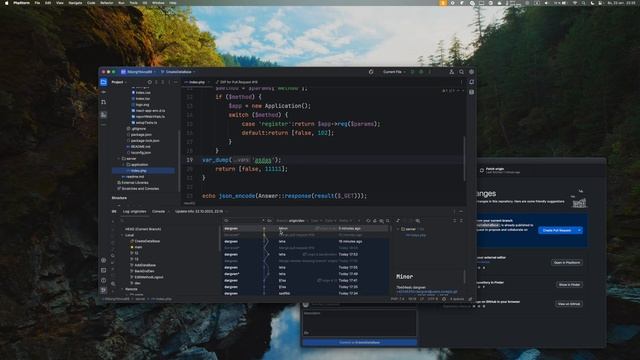Open the Current File run configuration dropdown
The width and height of the screenshot is (640, 360).
pyautogui.click(x=394, y=72)
